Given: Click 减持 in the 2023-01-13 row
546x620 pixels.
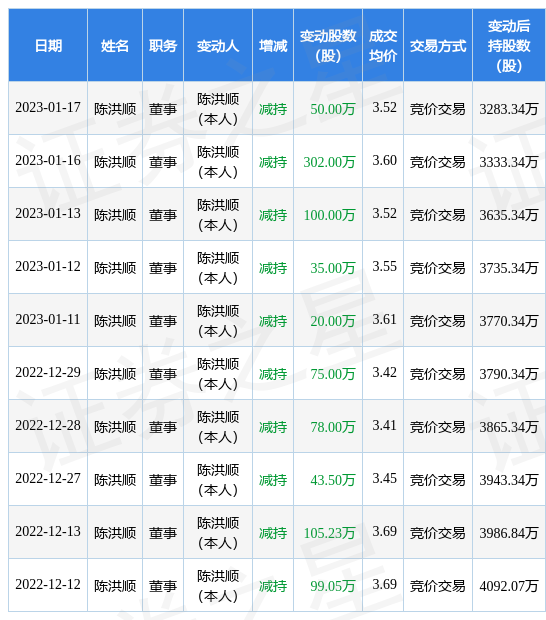Looking at the screenshot, I should [273, 214].
